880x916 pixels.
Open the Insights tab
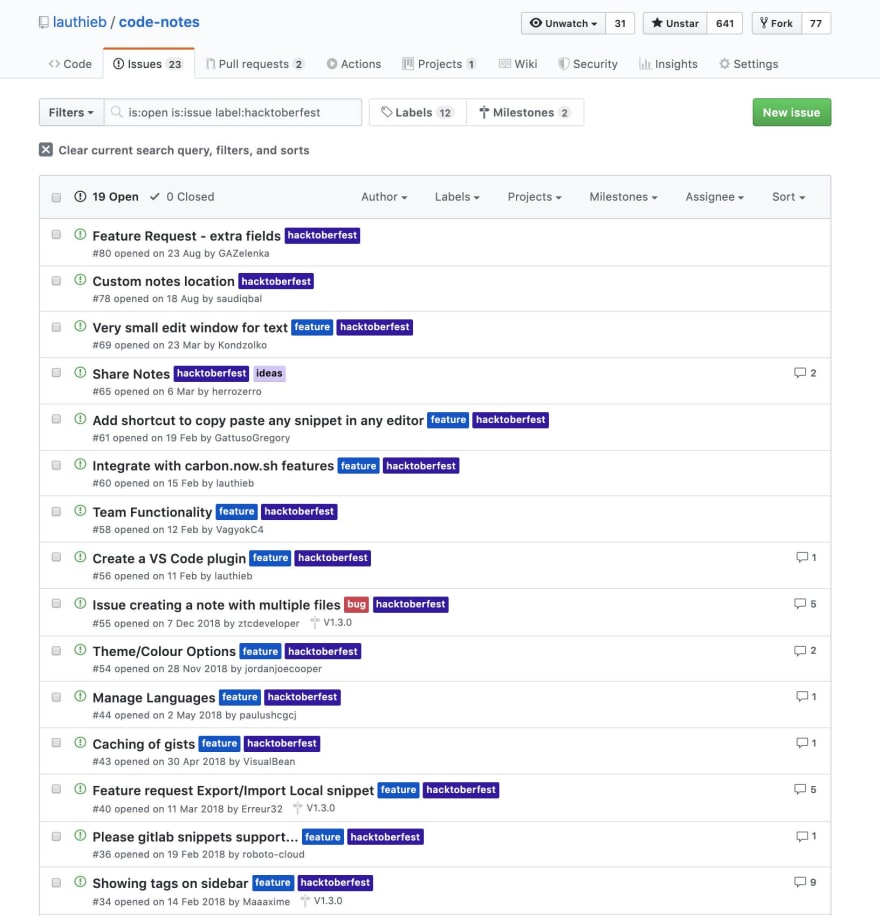pyautogui.click(x=668, y=64)
